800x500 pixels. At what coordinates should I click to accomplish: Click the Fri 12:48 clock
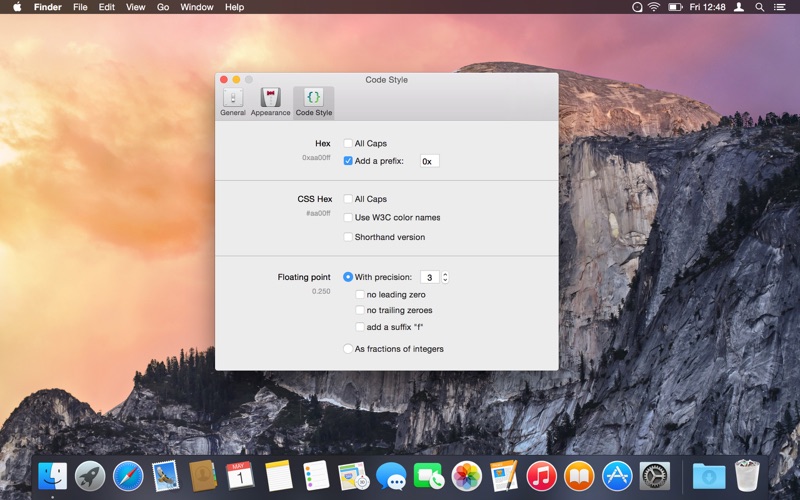click(709, 7)
